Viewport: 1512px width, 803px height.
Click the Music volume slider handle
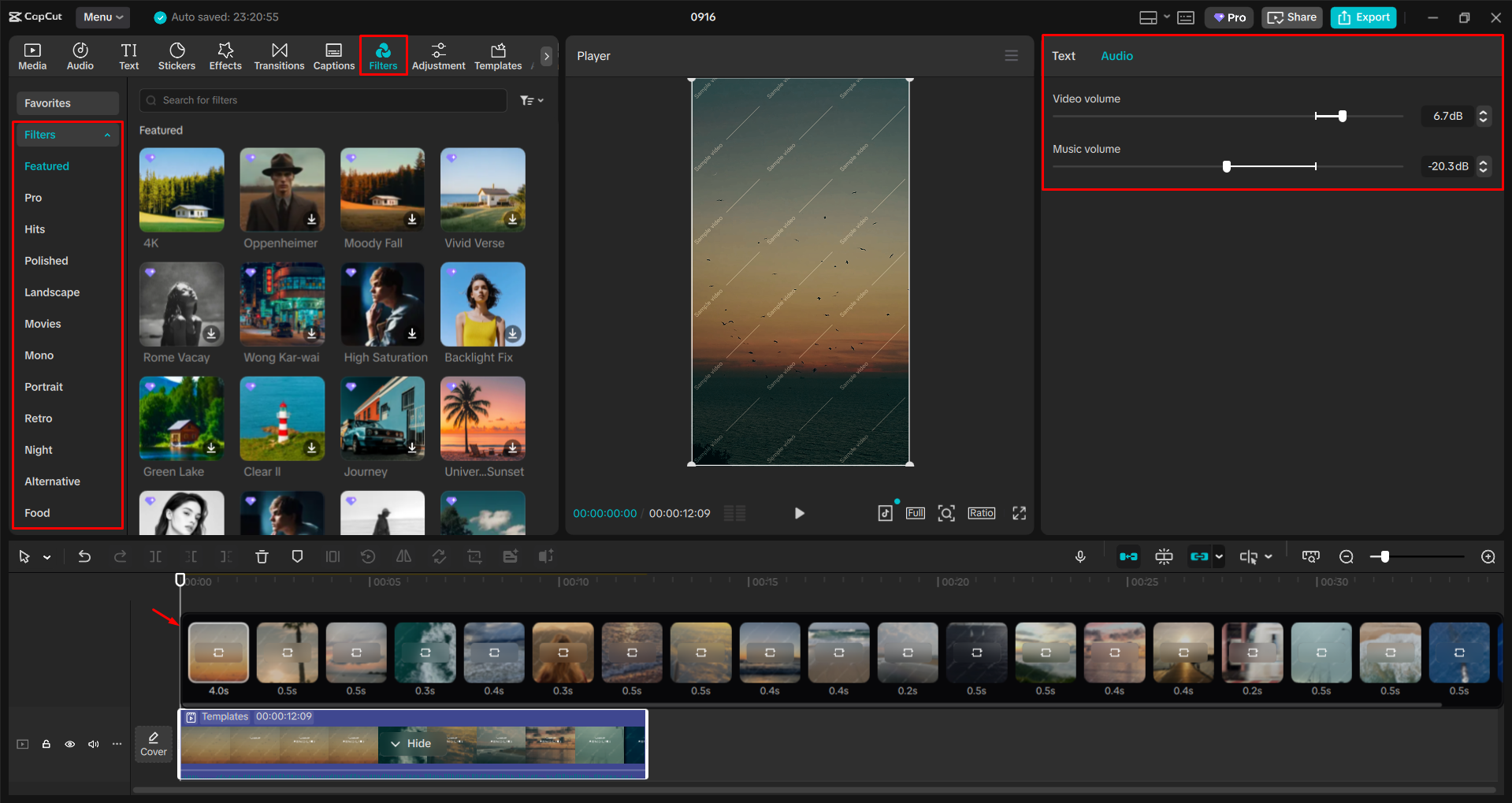coord(1227,166)
